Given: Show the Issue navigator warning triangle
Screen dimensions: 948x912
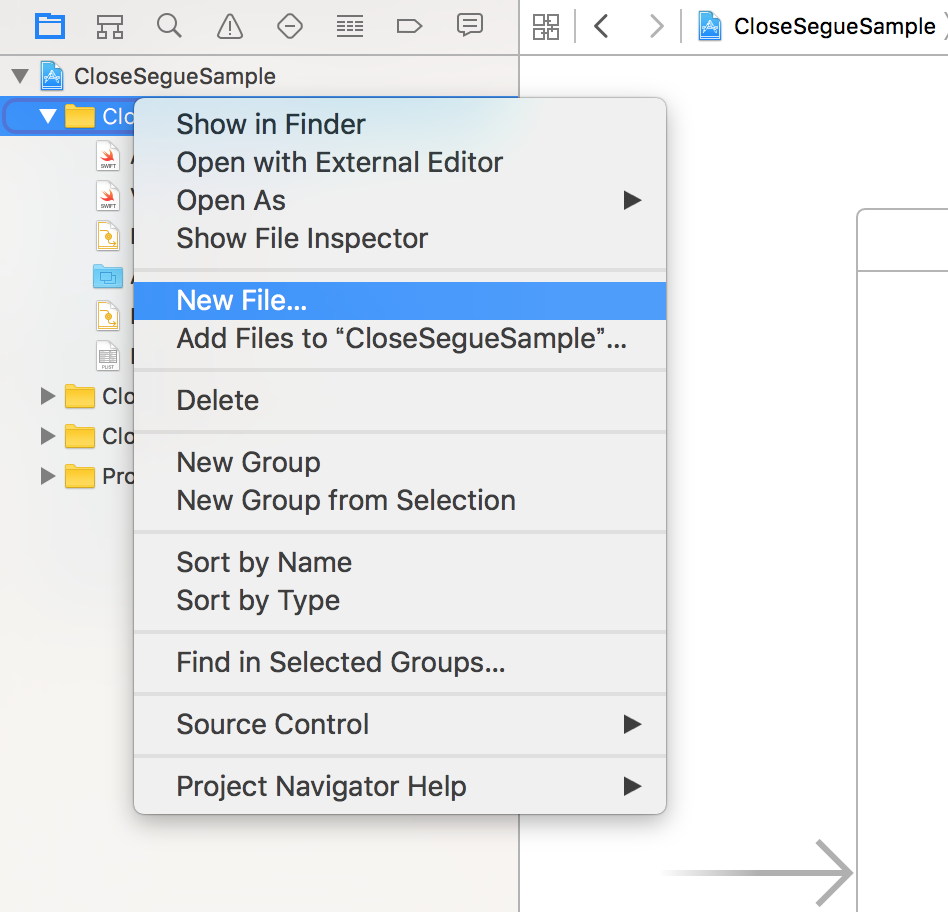Looking at the screenshot, I should 230,27.
